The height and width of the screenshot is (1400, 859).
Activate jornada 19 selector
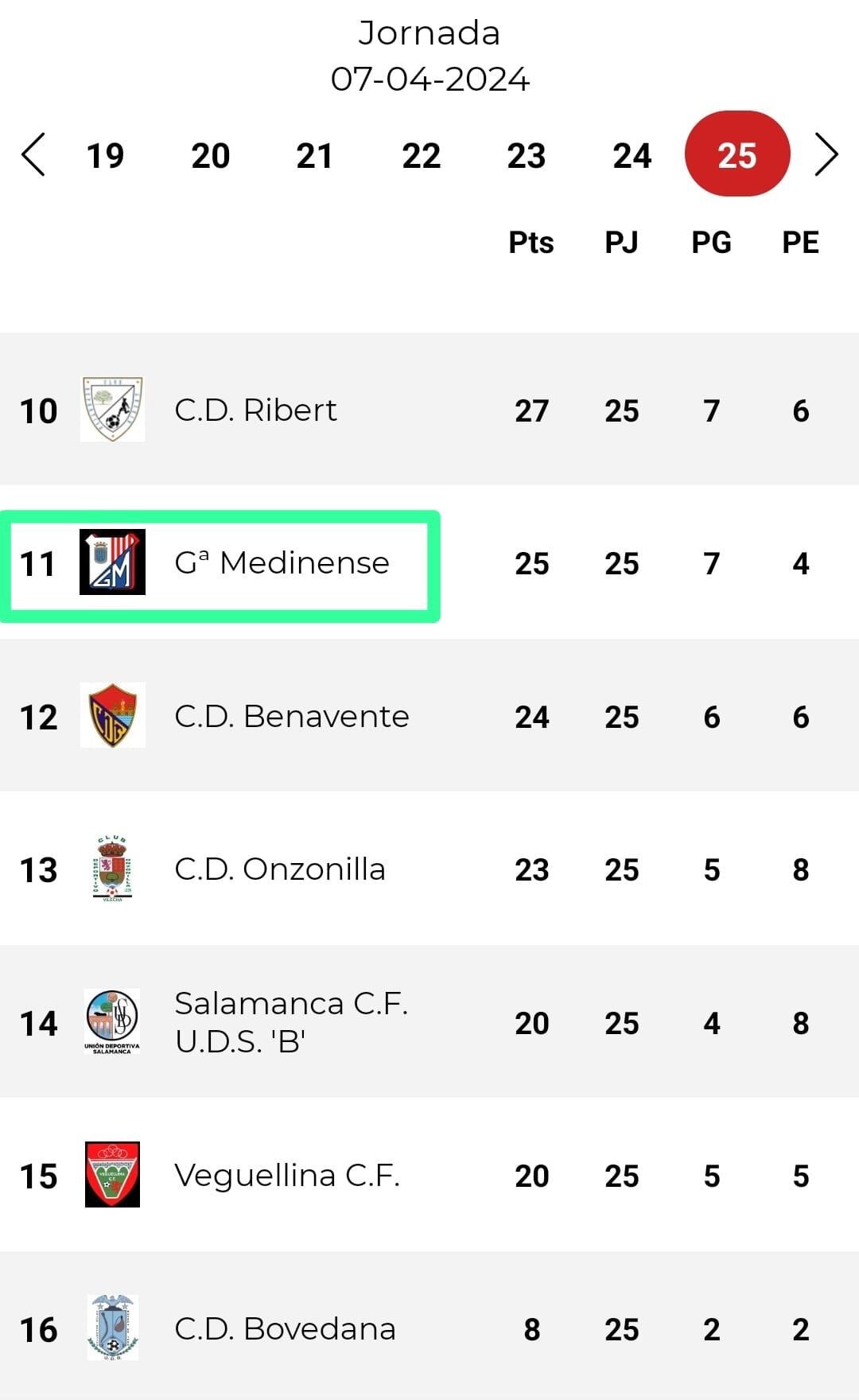point(107,155)
